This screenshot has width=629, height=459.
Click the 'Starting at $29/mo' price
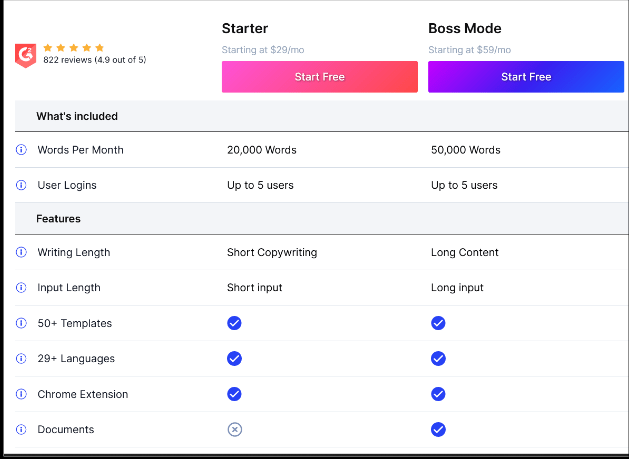click(x=263, y=50)
